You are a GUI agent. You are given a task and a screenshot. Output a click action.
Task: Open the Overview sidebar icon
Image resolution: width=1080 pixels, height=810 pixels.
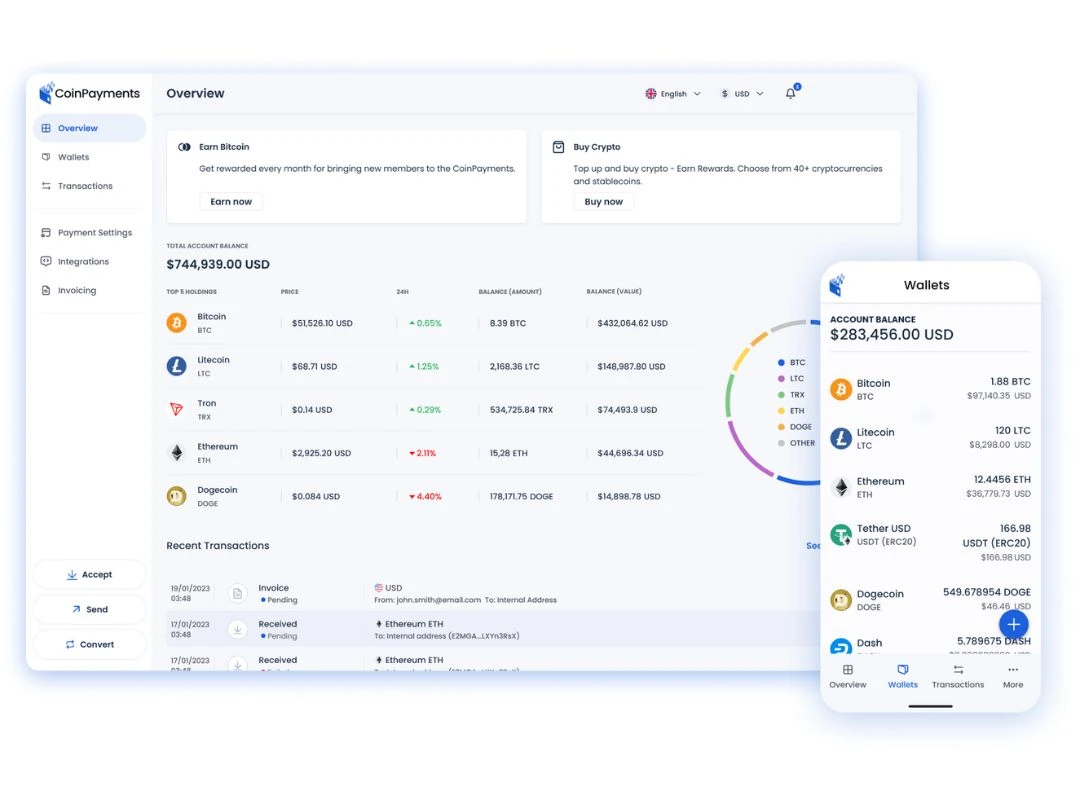click(47, 128)
